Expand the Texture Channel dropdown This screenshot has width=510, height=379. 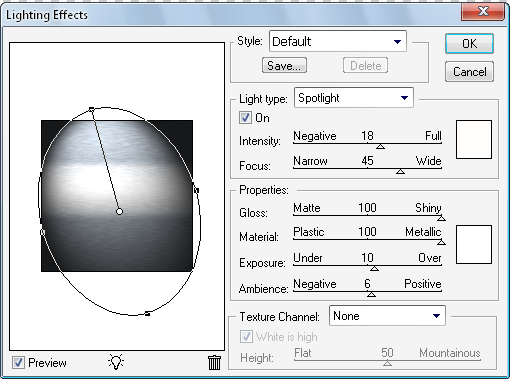[x=387, y=315]
